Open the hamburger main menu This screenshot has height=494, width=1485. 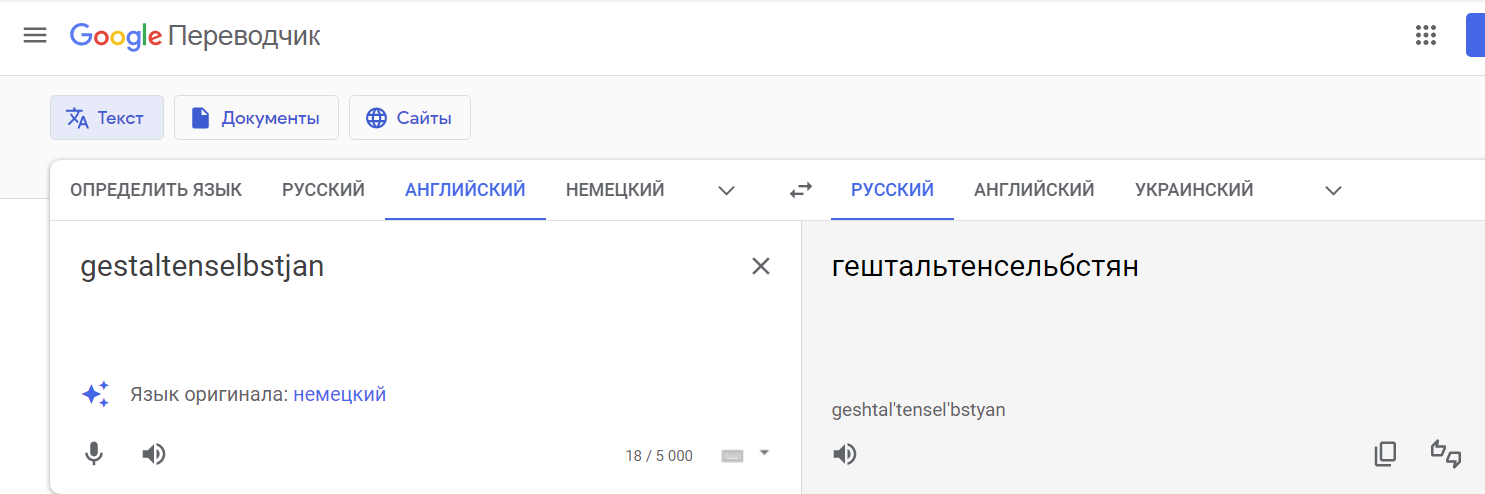coord(35,36)
